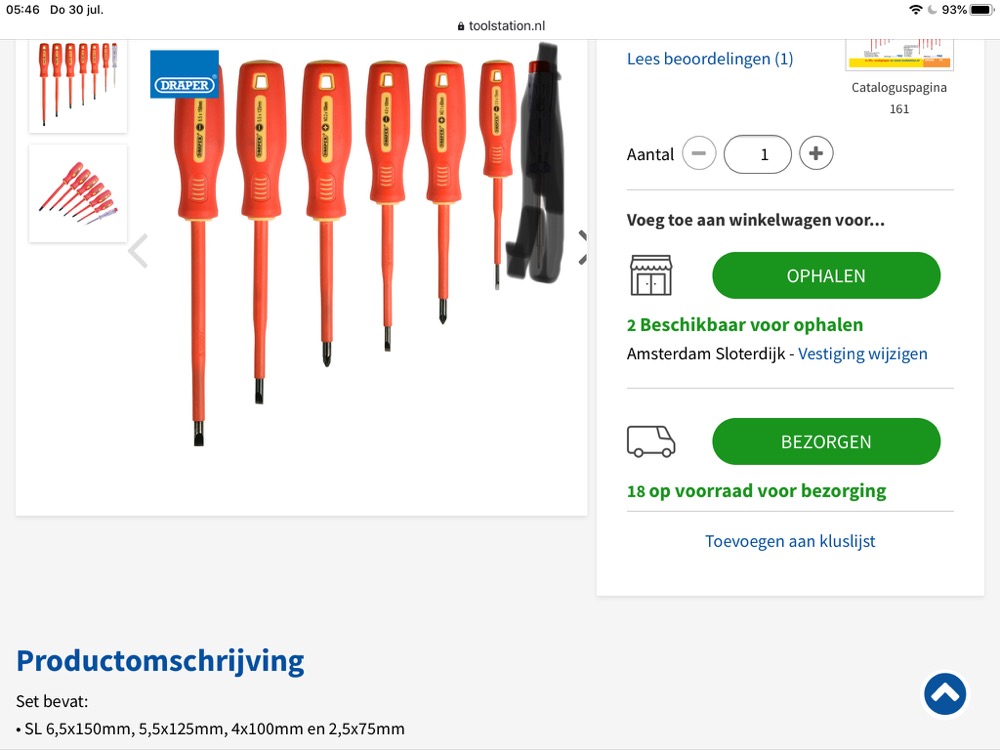Go to previous product image arrow

click(x=138, y=251)
